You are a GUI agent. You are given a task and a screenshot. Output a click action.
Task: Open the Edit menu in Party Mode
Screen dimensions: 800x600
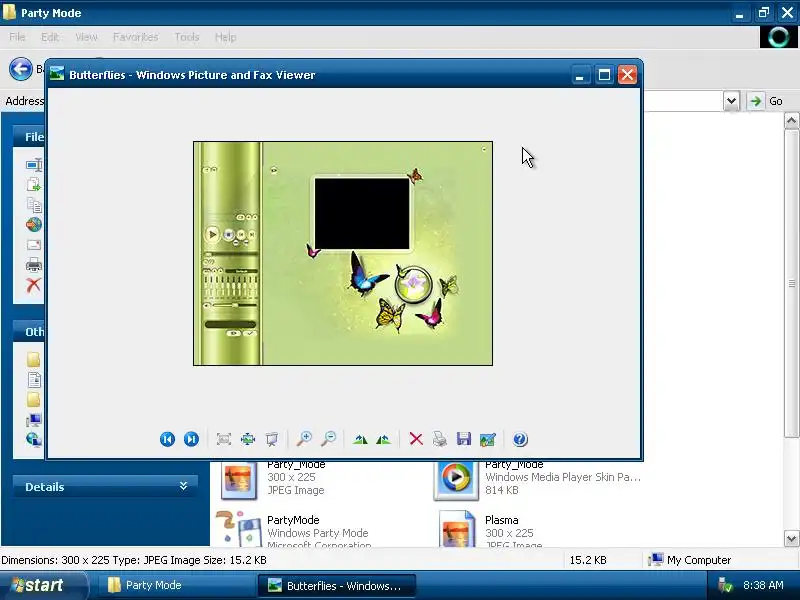(x=49, y=37)
